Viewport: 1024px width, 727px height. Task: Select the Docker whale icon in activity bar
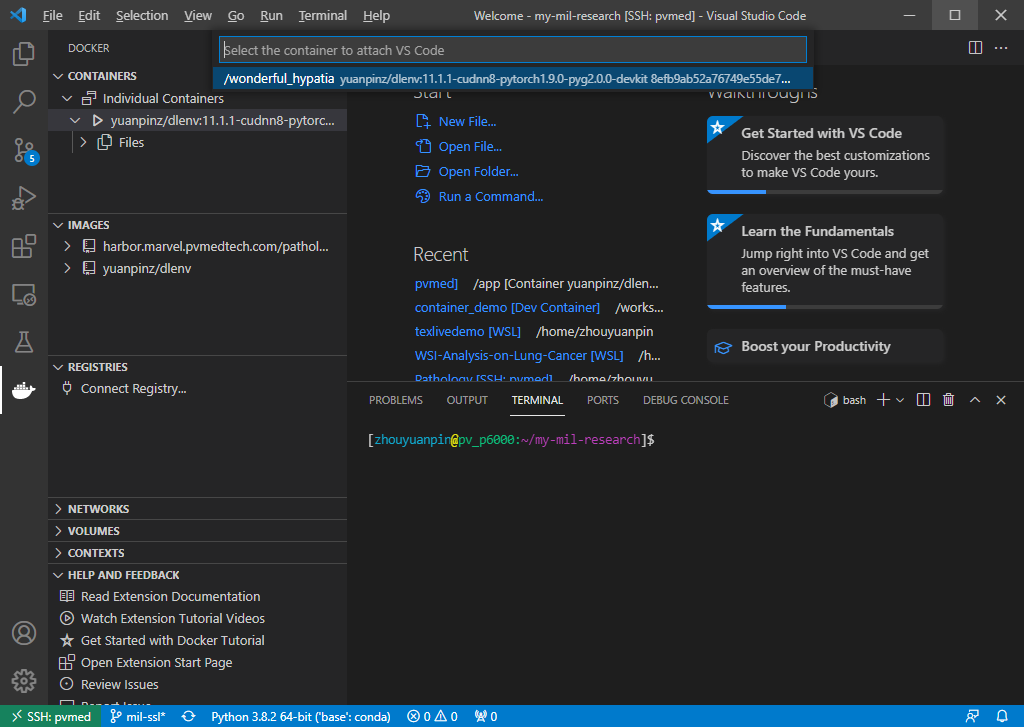click(24, 390)
